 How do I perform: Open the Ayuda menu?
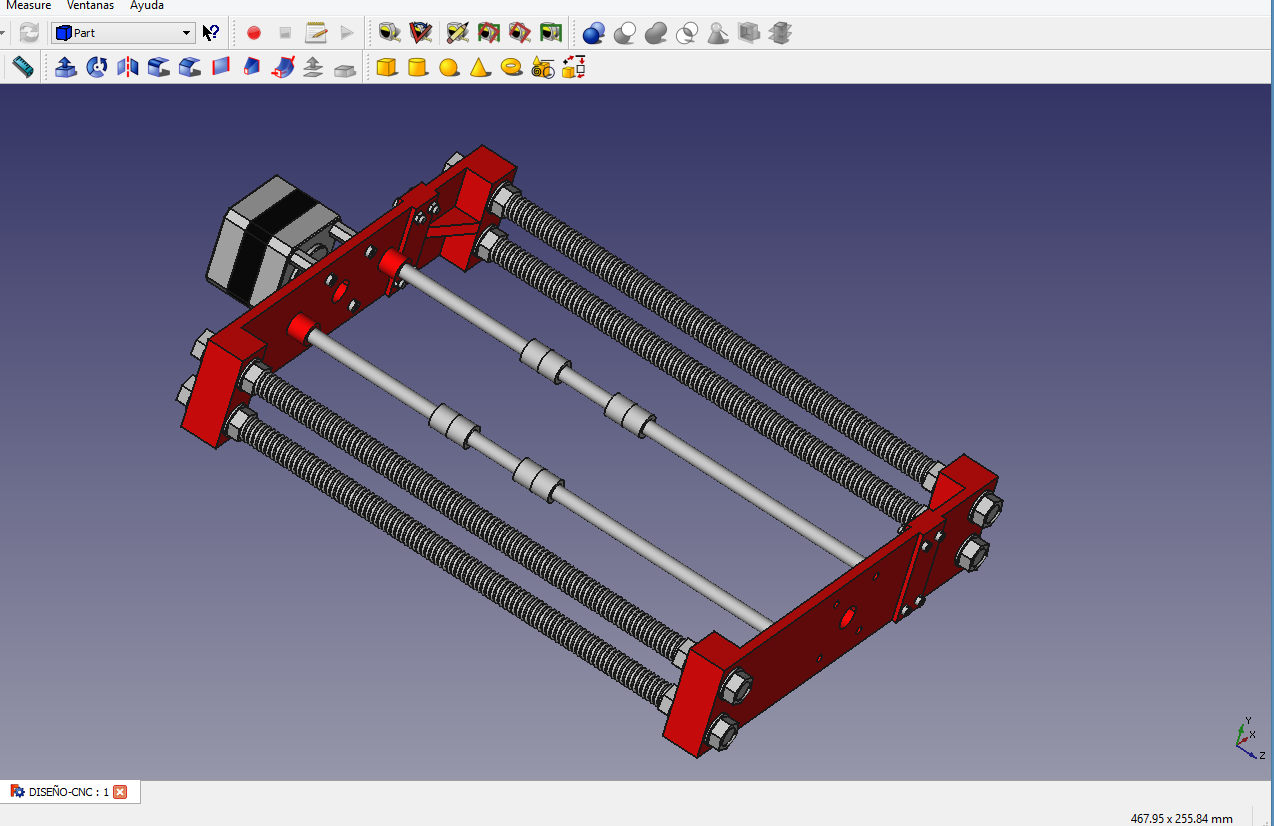coord(147,5)
